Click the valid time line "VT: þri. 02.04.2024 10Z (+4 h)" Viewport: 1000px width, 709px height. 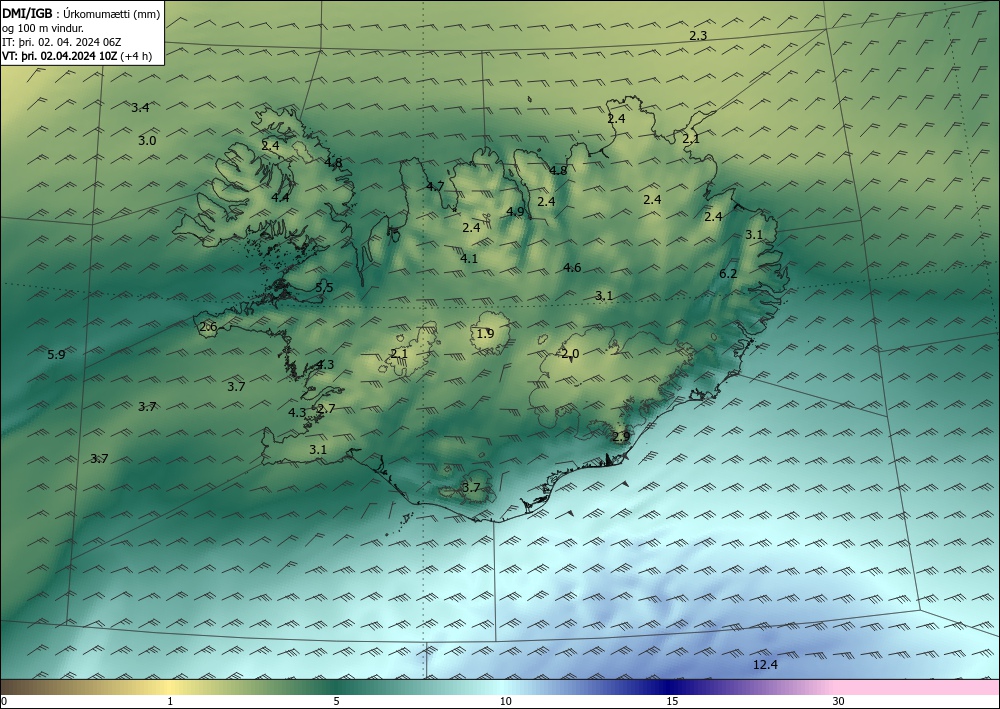[77, 55]
